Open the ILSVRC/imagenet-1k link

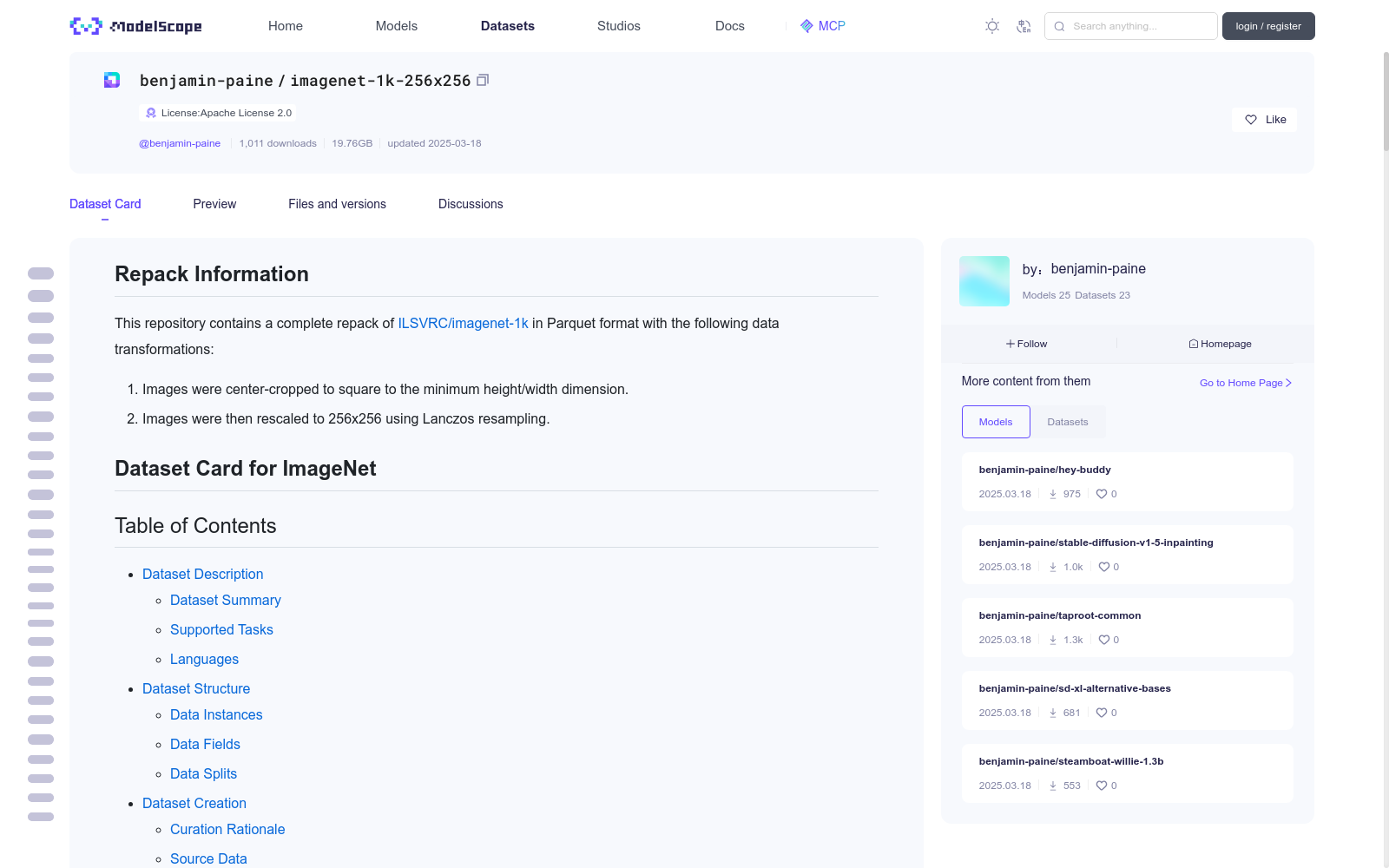click(463, 323)
